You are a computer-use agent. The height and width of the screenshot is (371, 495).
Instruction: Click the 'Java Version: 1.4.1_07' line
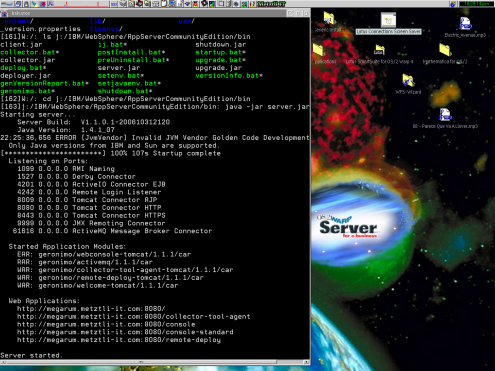tap(66, 130)
